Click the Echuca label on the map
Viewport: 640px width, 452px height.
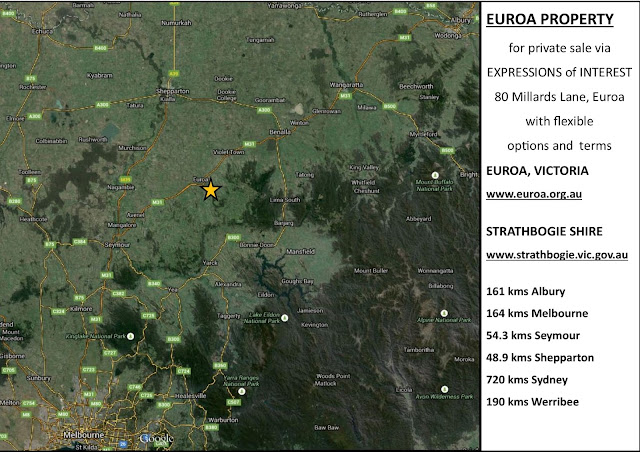(42, 31)
